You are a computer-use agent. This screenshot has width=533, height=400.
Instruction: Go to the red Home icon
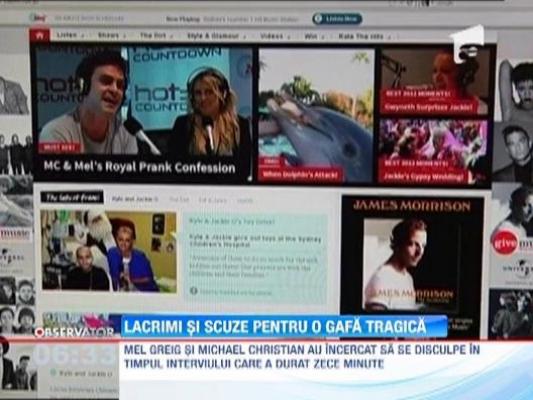point(40,35)
